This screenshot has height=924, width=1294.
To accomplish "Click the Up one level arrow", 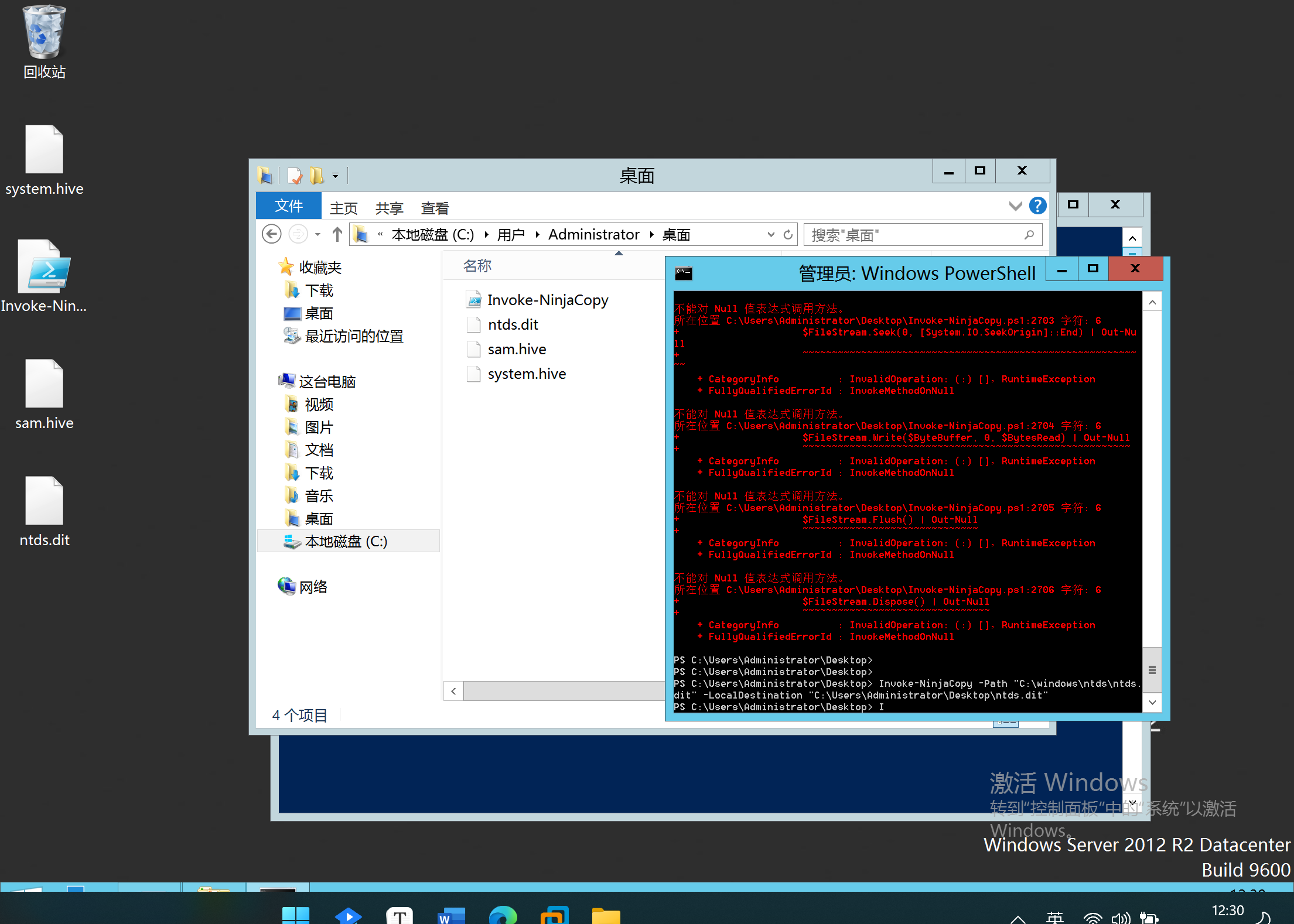I will [337, 235].
